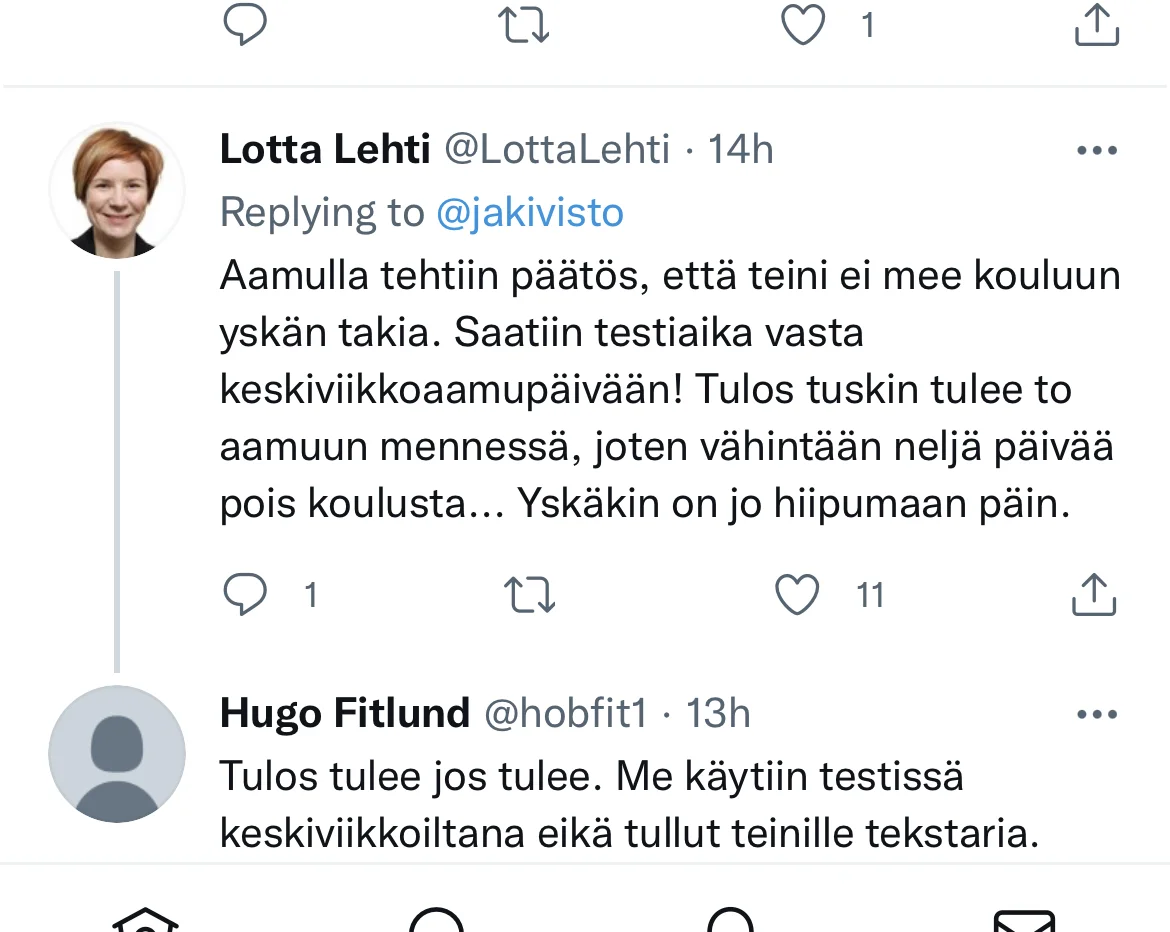Open the Messages tab envelope
This screenshot has width=1170, height=932.
click(x=1024, y=922)
